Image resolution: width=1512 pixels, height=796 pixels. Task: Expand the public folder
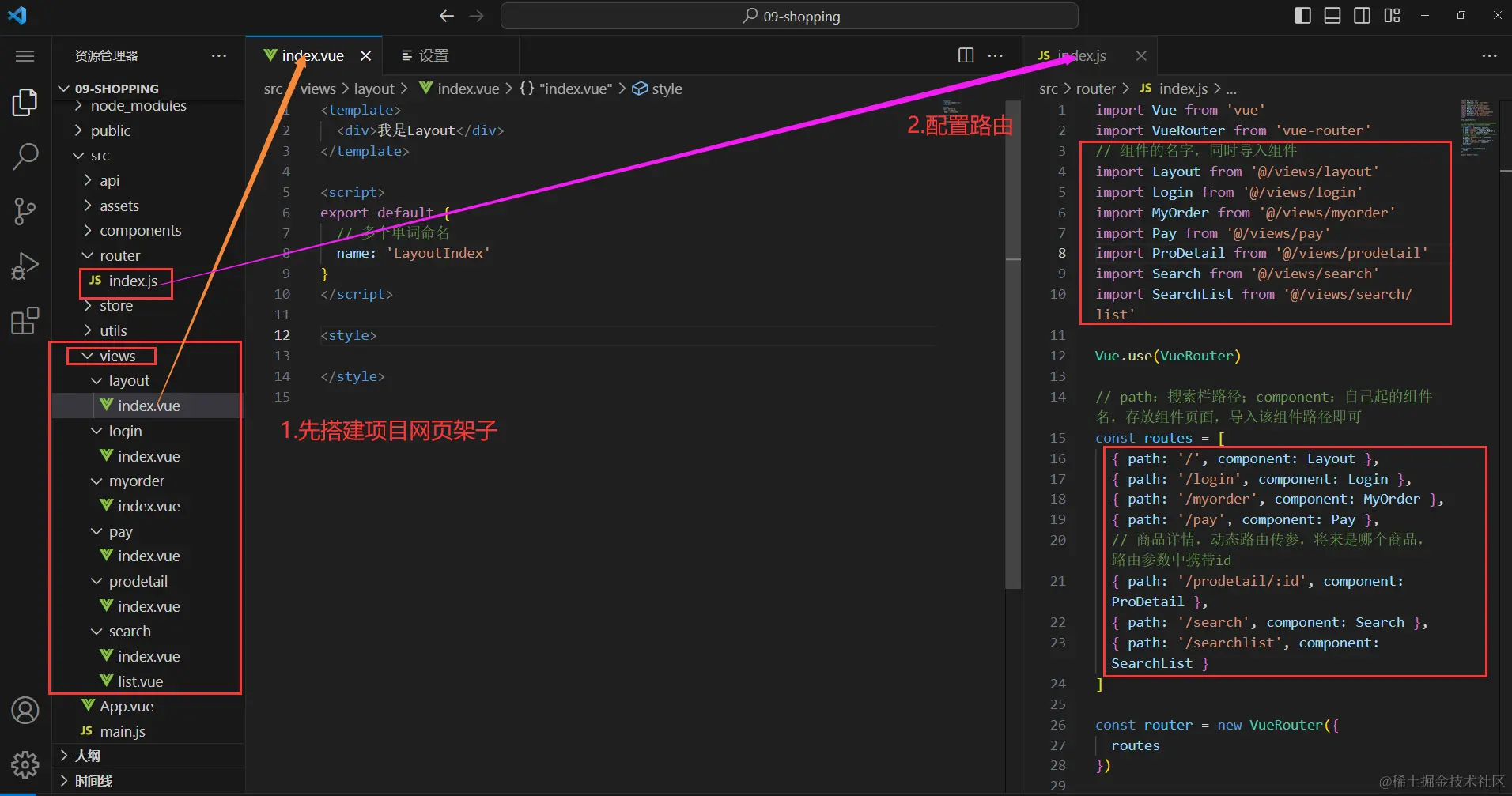(x=111, y=130)
